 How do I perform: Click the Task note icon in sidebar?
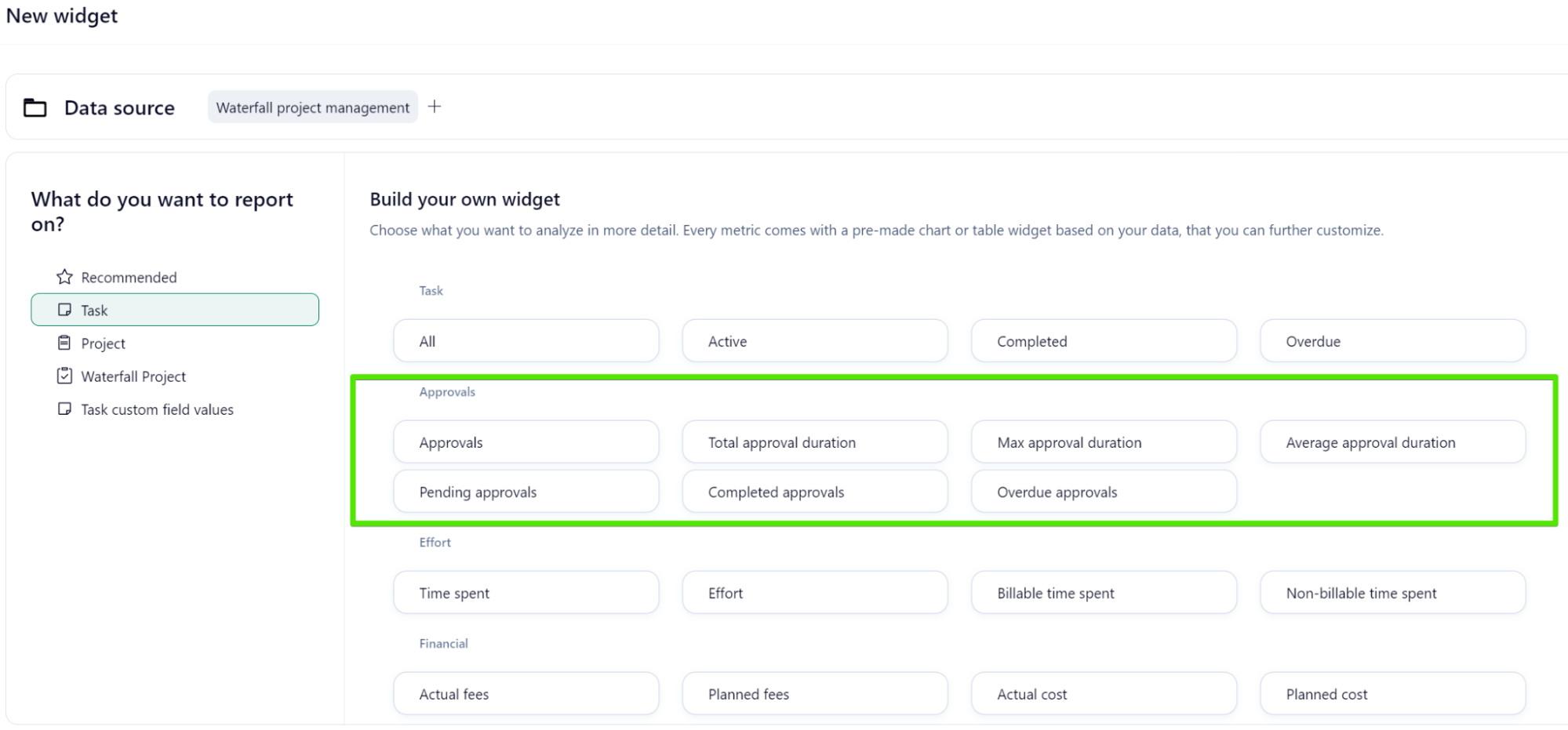tap(64, 310)
